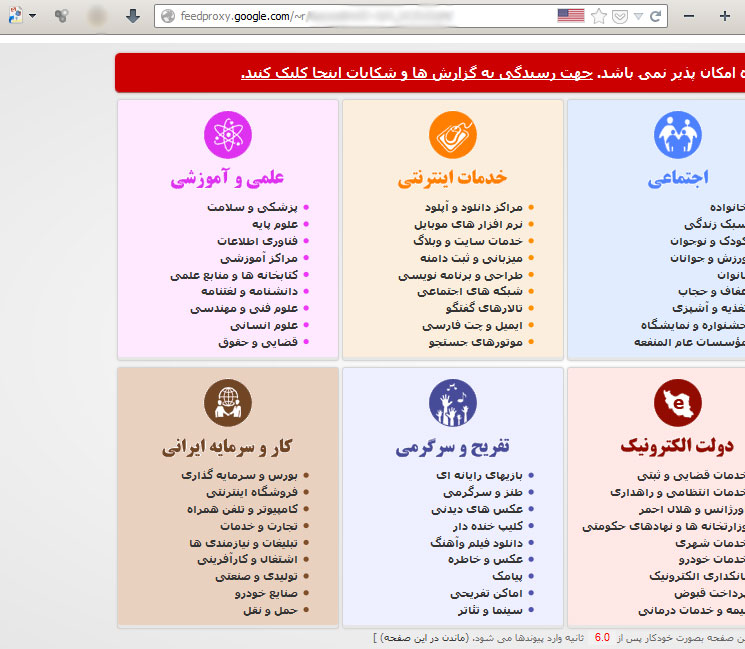This screenshot has height=649, width=745.
Task: Open the میزبانی و ثبت دامنه link
Action: pyautogui.click(x=471, y=258)
